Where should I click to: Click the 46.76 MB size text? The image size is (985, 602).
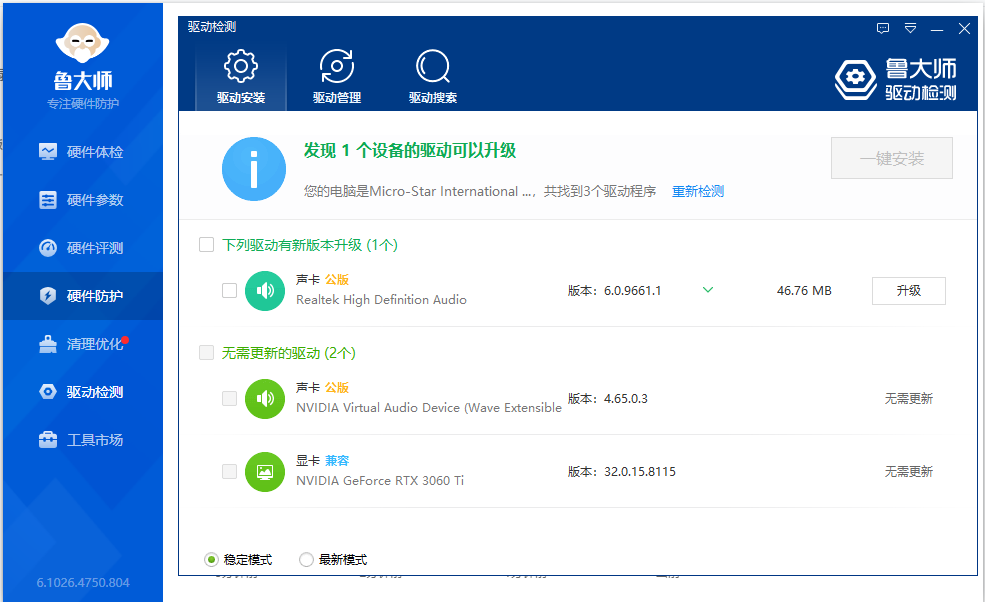click(804, 290)
